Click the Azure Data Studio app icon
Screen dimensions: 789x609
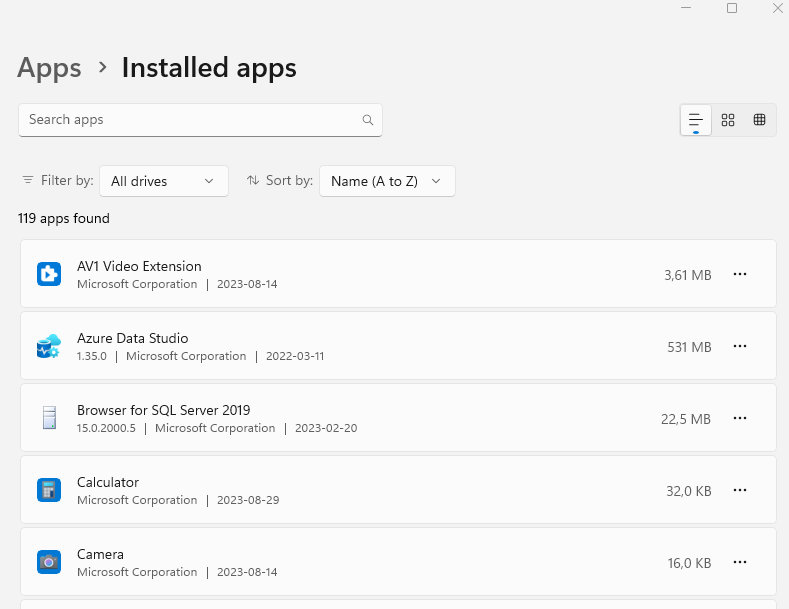49,346
